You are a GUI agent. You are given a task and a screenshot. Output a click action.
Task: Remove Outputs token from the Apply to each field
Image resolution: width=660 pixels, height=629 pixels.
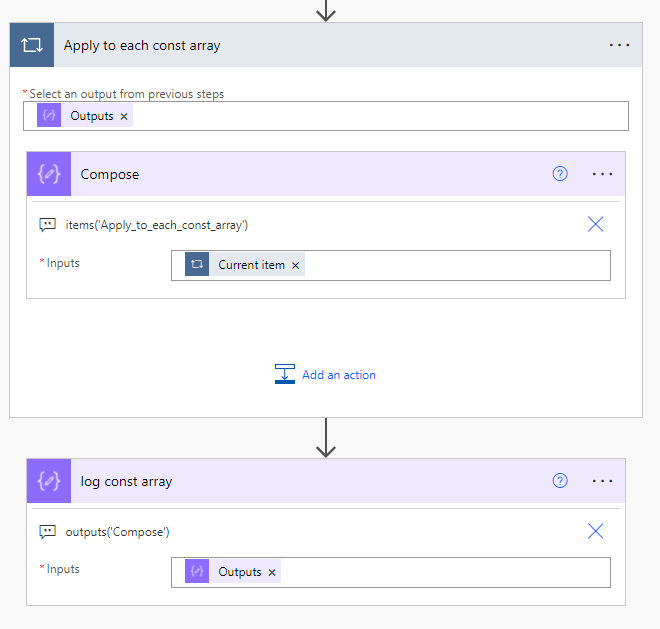pos(124,116)
